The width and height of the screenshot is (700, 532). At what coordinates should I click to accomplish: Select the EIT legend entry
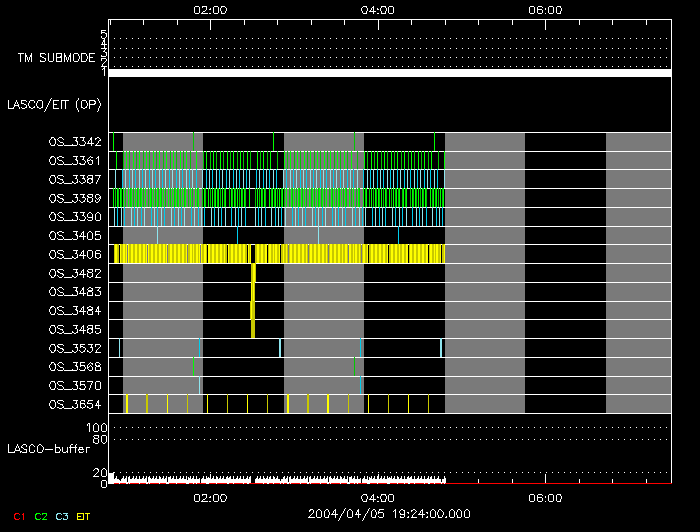click(86, 516)
